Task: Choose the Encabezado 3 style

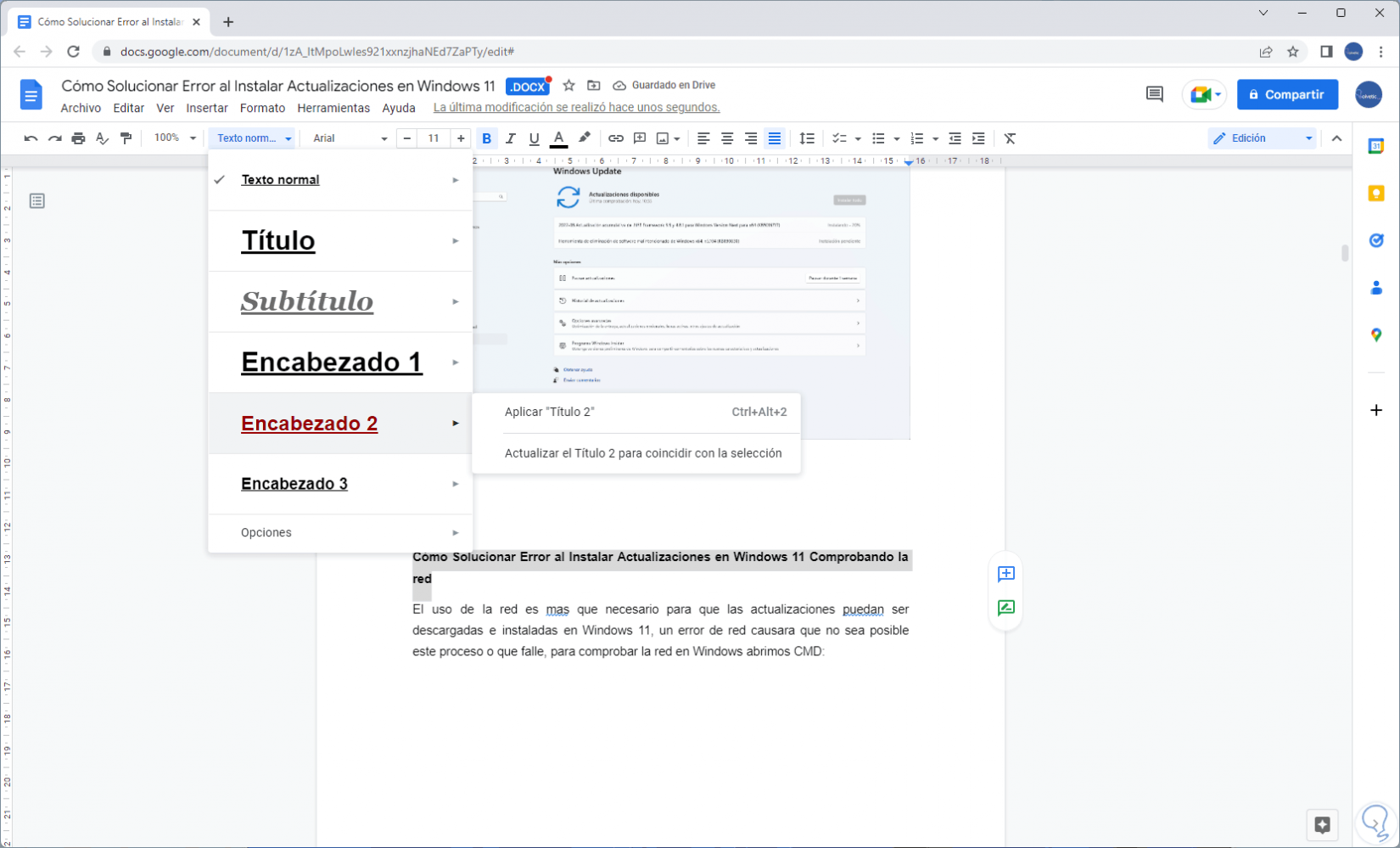Action: [x=340, y=484]
